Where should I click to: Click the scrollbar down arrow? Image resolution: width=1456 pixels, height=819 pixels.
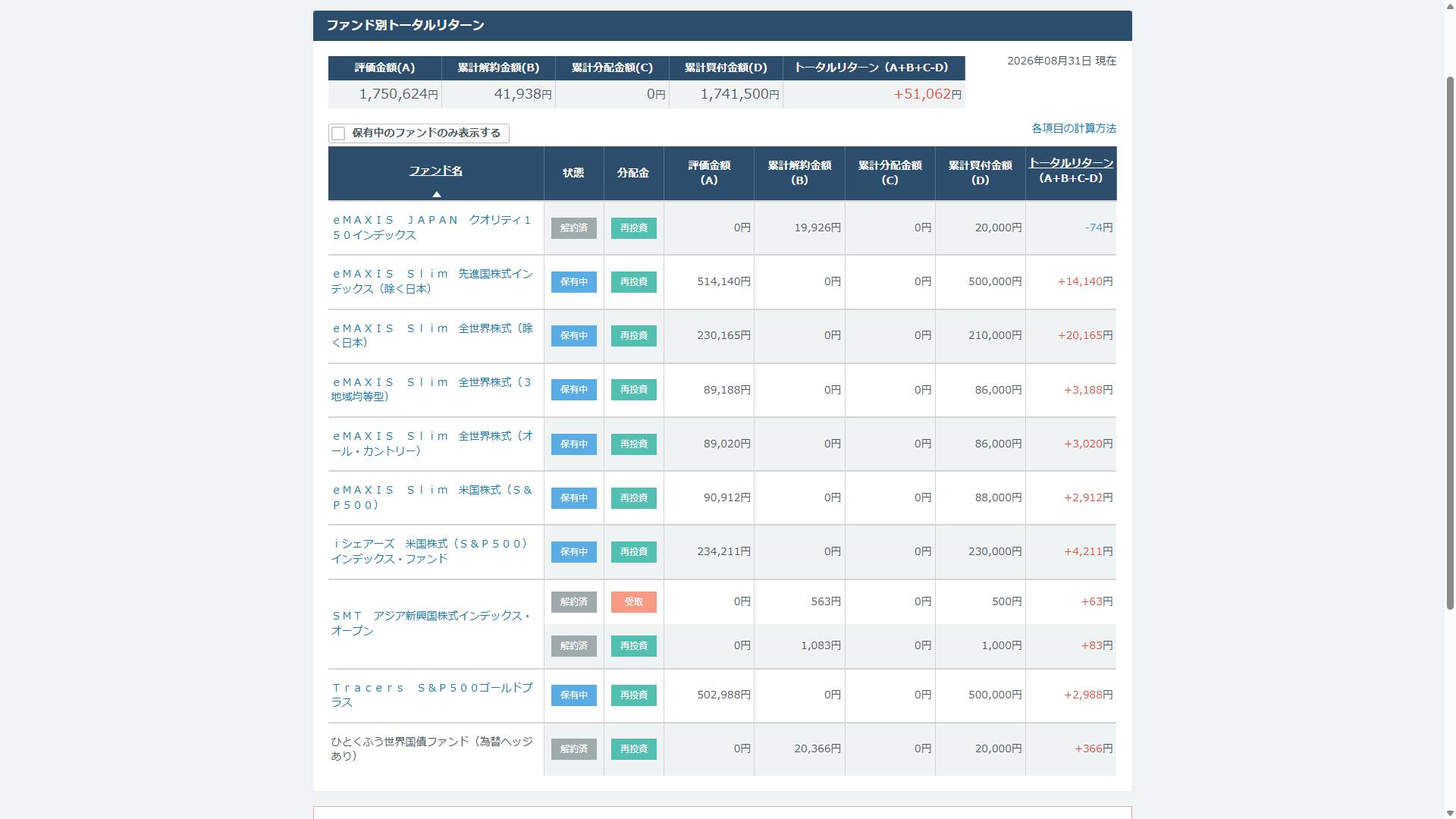[x=1450, y=813]
